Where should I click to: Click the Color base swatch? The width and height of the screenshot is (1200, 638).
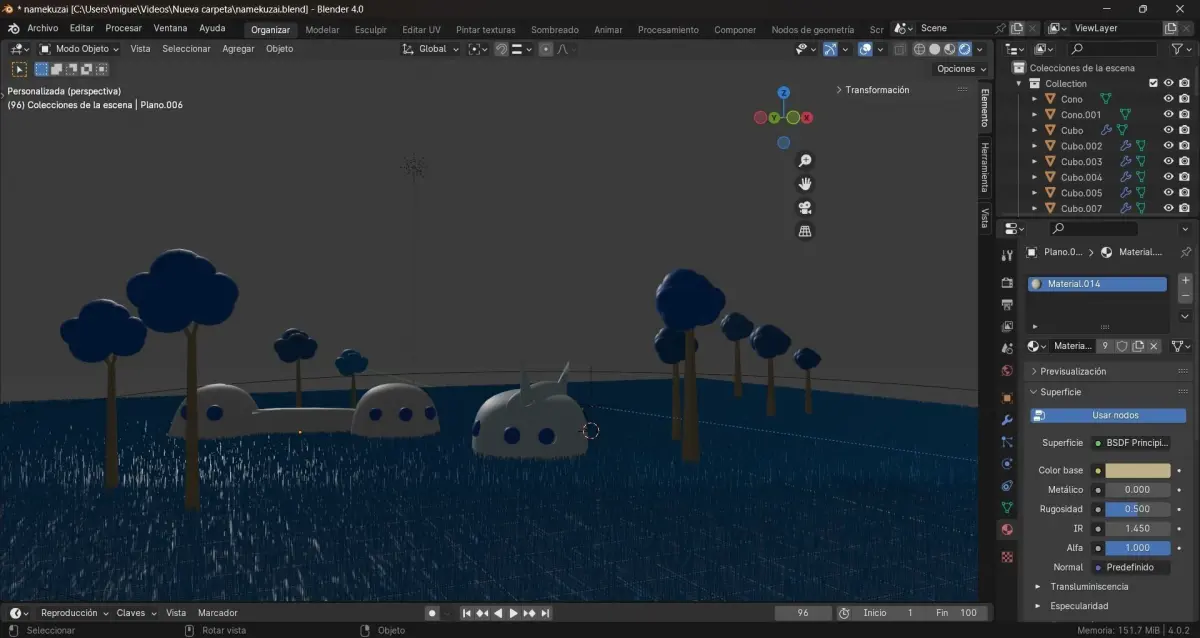[x=1138, y=470]
